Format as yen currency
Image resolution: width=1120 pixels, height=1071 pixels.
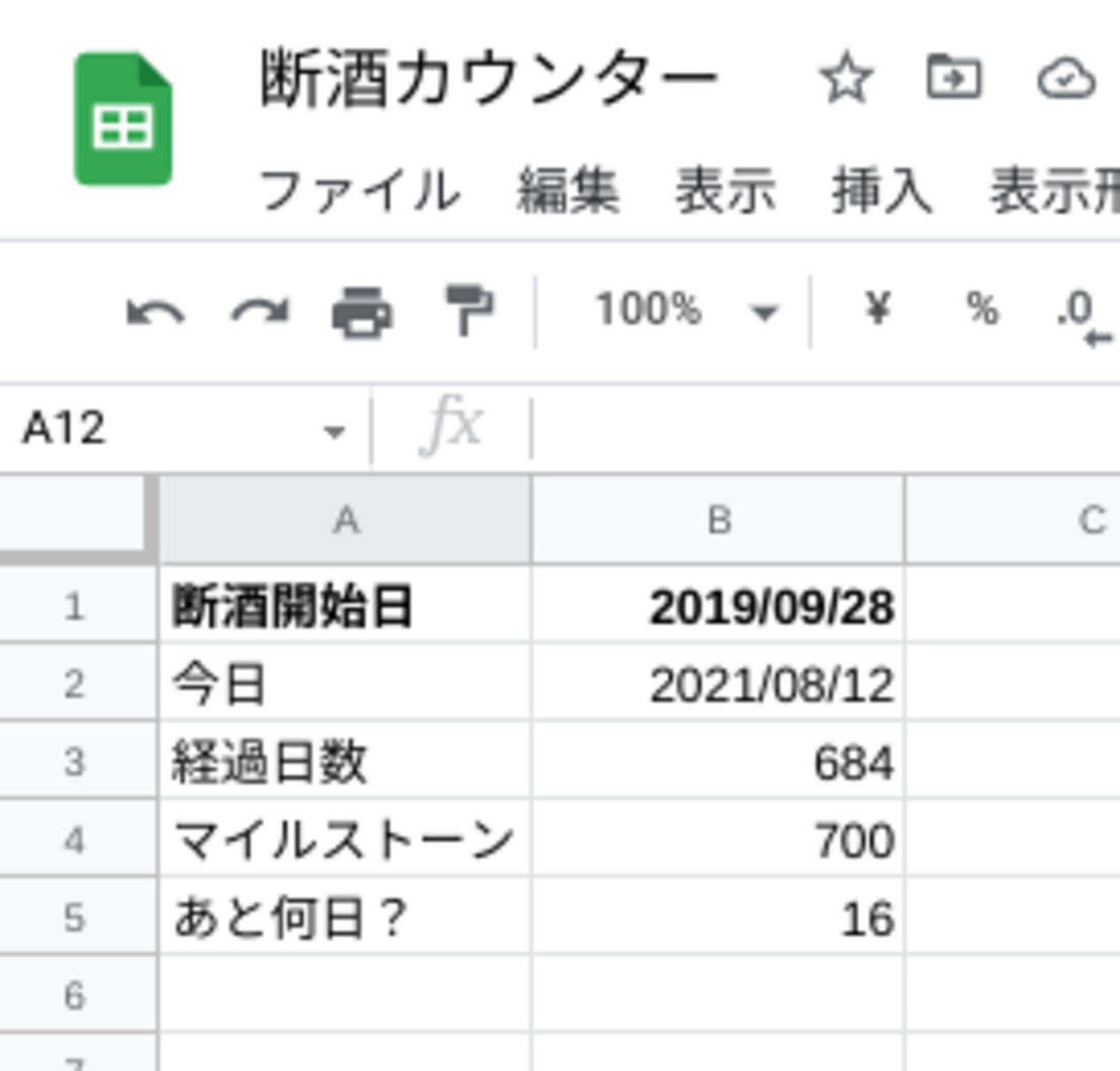tap(877, 308)
